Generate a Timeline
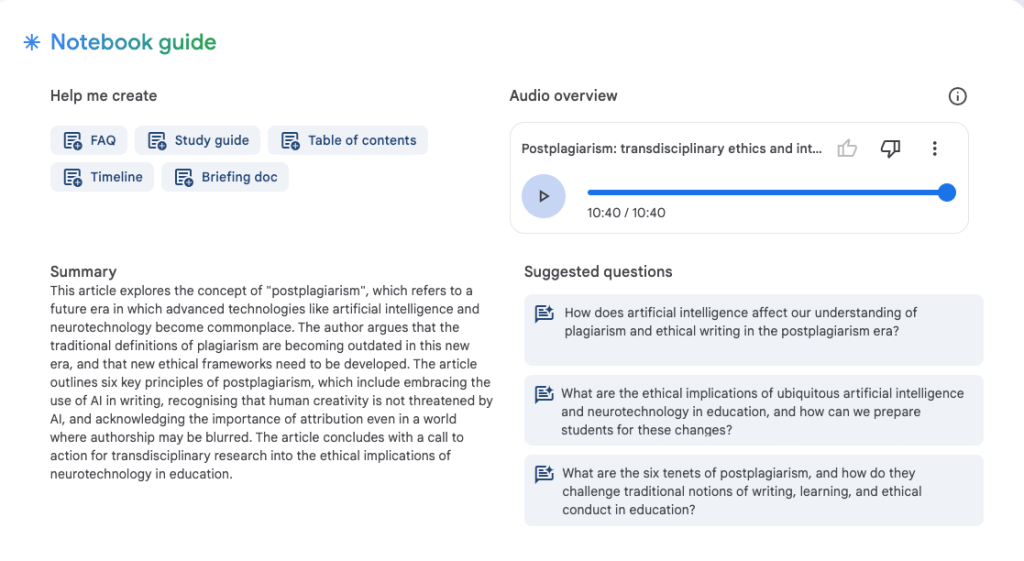The image size is (1024, 561). pyautogui.click(x=103, y=177)
